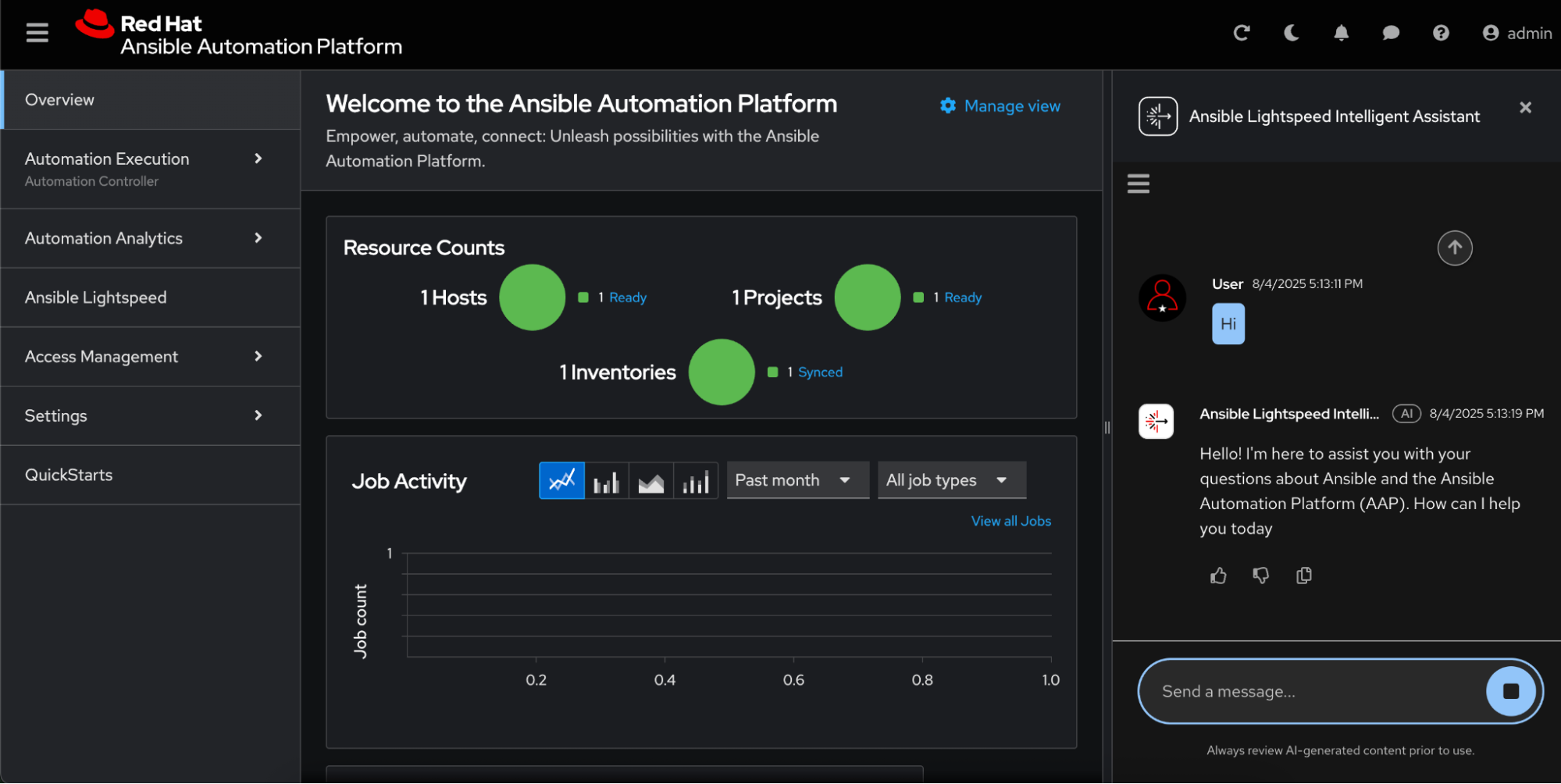Open the Past month period dropdown

(797, 480)
